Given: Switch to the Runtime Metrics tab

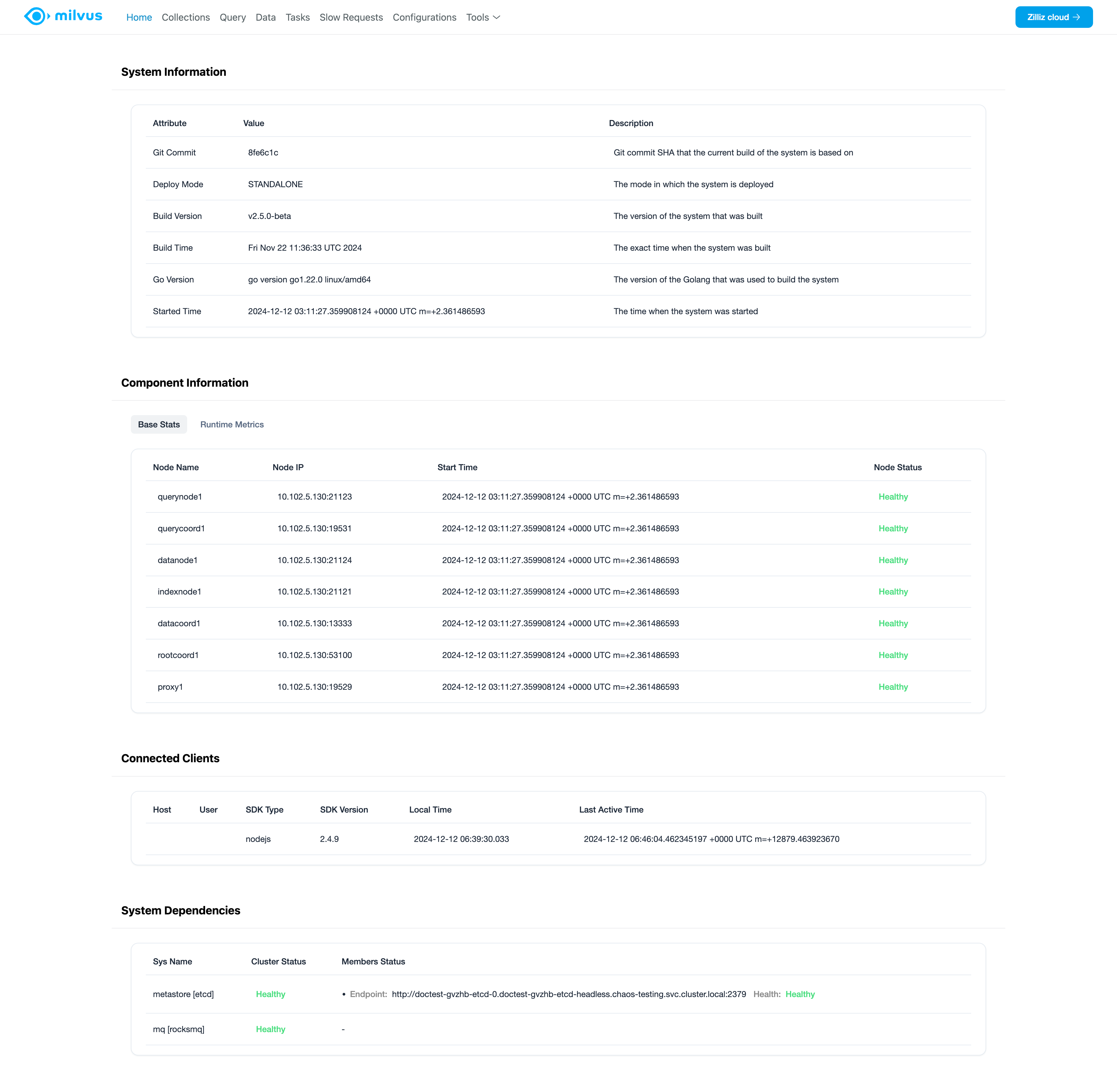Looking at the screenshot, I should coord(232,424).
